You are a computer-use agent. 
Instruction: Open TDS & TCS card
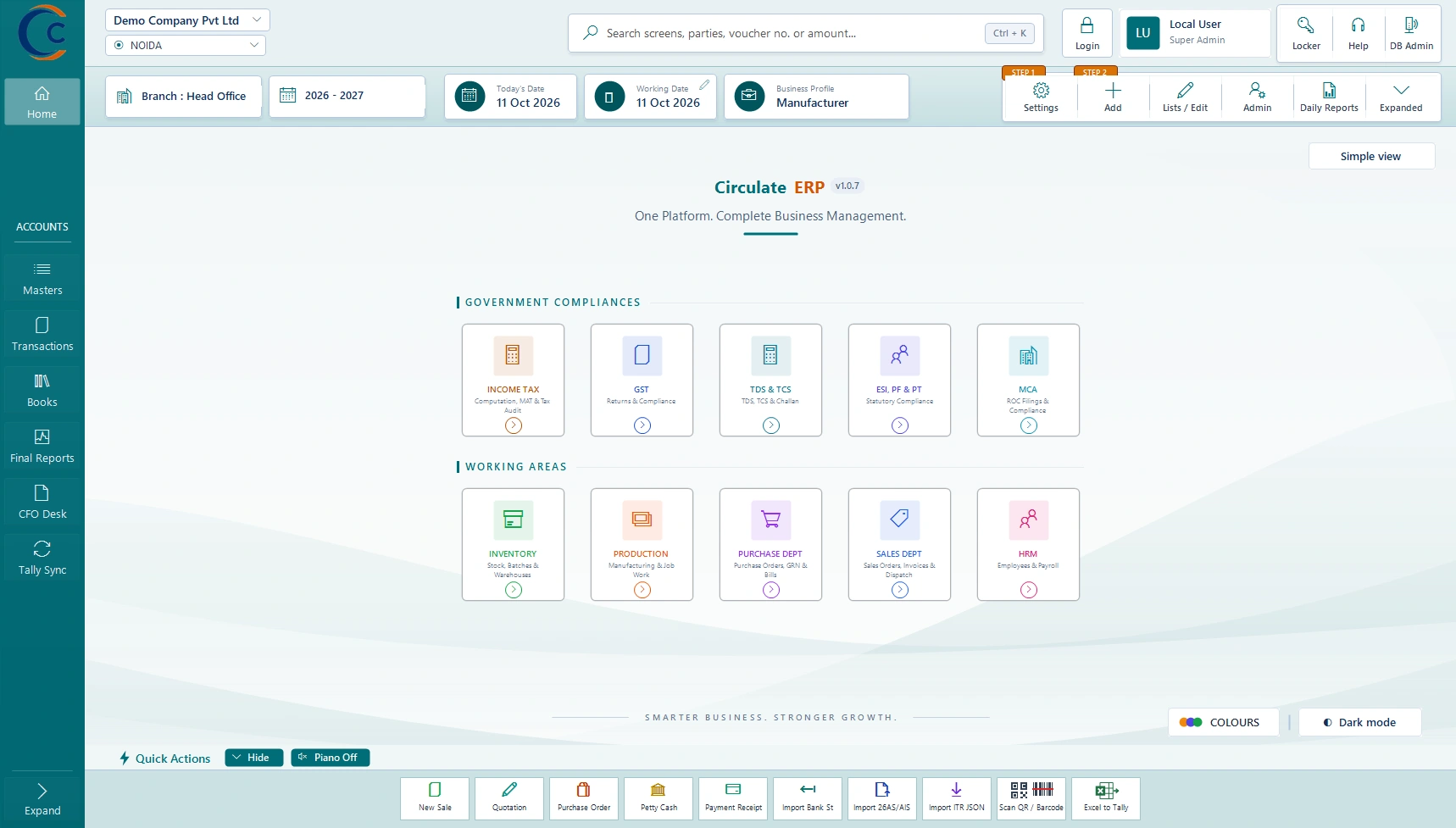(770, 380)
